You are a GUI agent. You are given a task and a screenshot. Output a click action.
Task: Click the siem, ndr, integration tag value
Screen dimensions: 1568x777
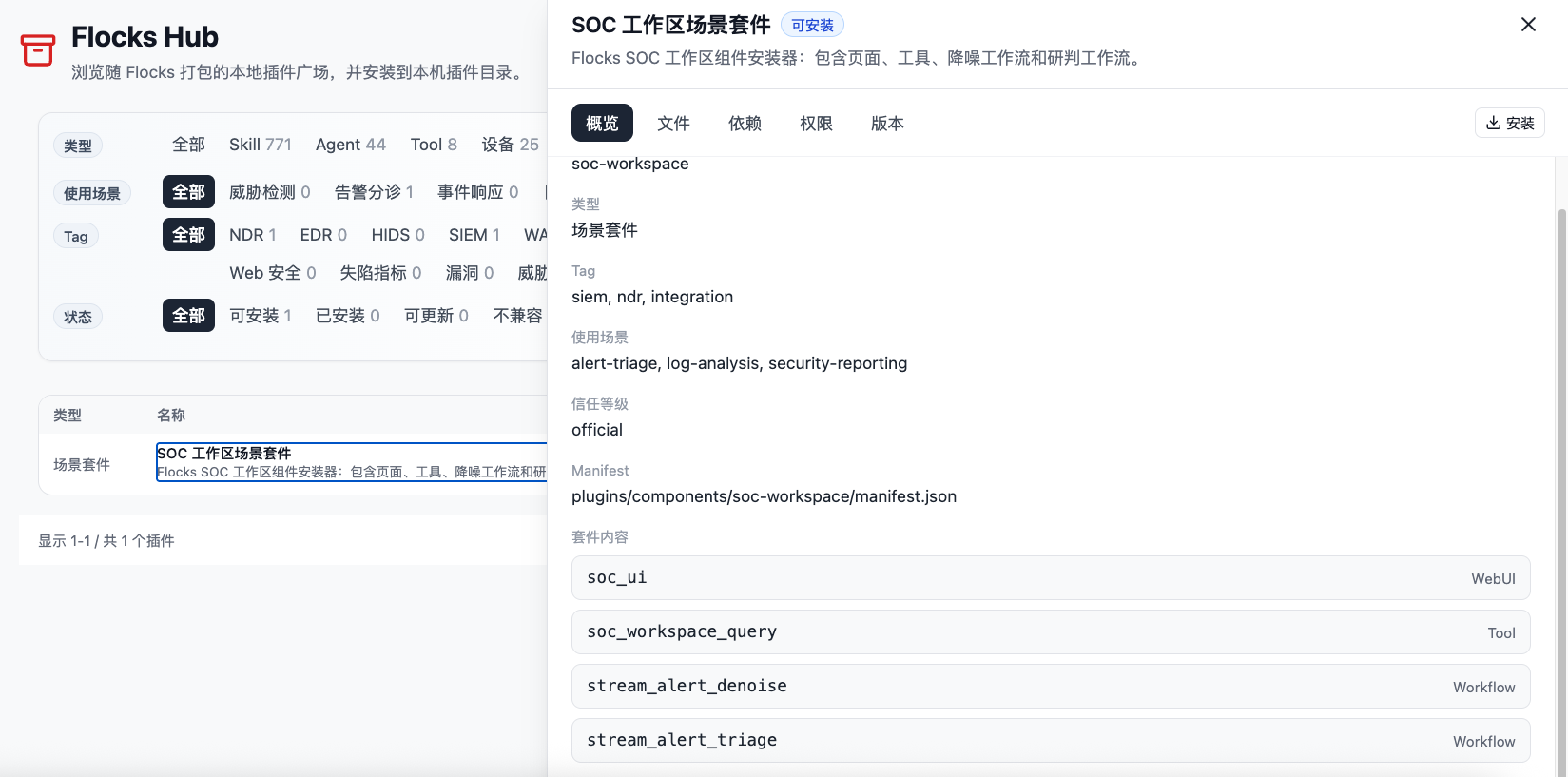(x=652, y=297)
